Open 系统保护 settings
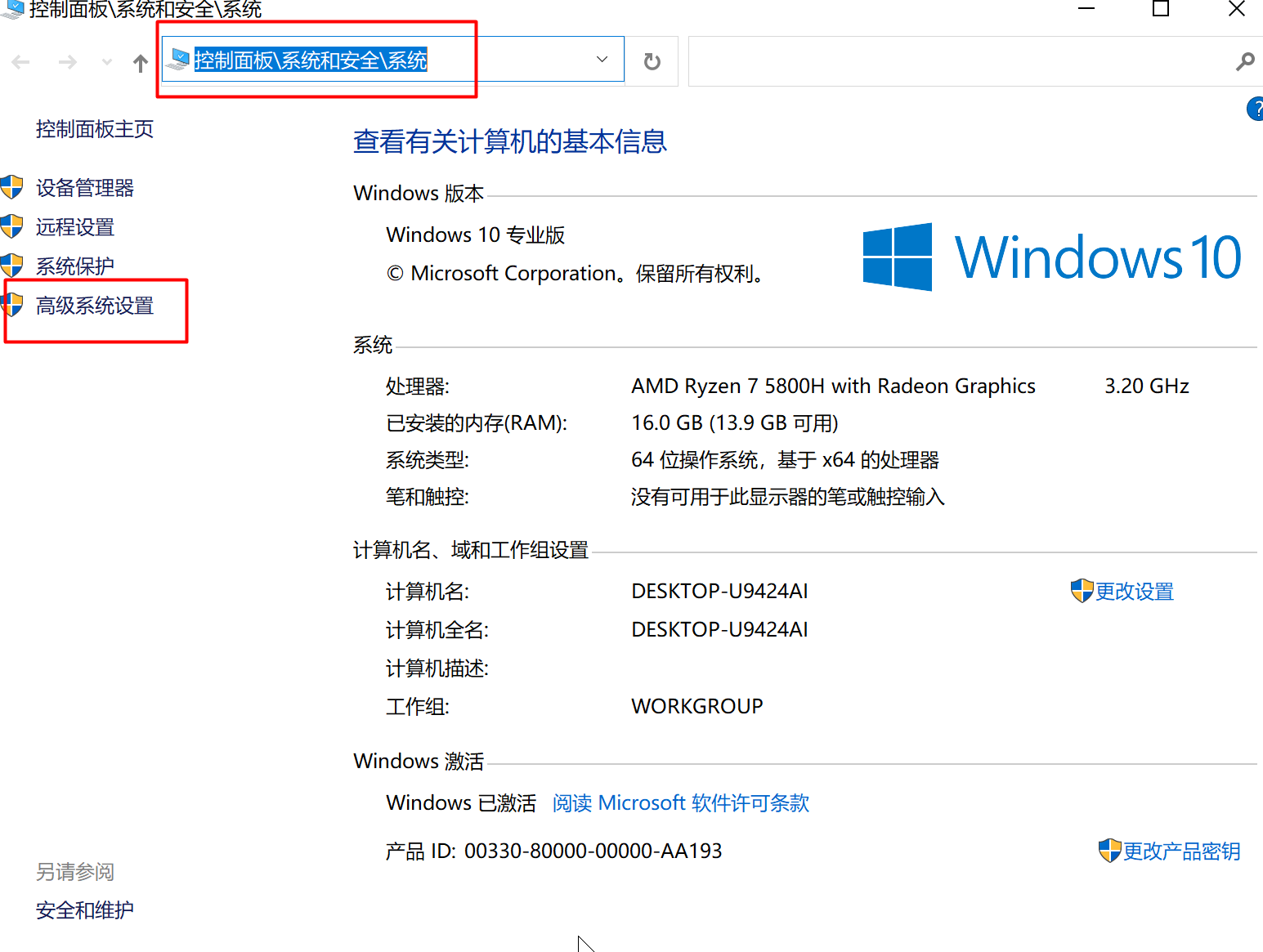Image resolution: width=1263 pixels, height=952 pixels. coord(74,266)
